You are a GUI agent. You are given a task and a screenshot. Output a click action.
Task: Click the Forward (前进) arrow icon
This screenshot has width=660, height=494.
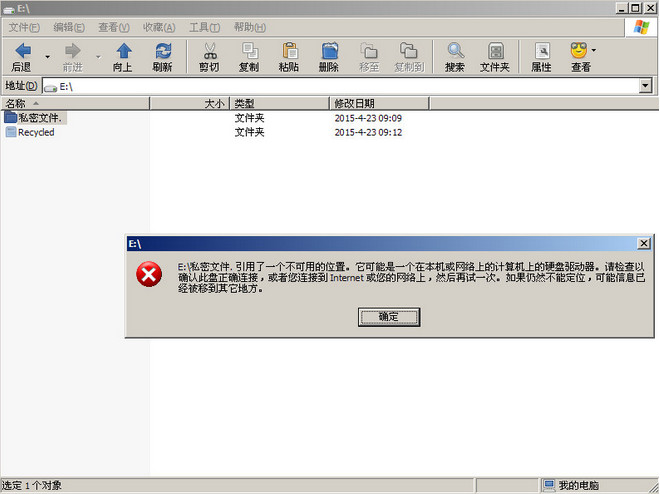click(x=72, y=51)
